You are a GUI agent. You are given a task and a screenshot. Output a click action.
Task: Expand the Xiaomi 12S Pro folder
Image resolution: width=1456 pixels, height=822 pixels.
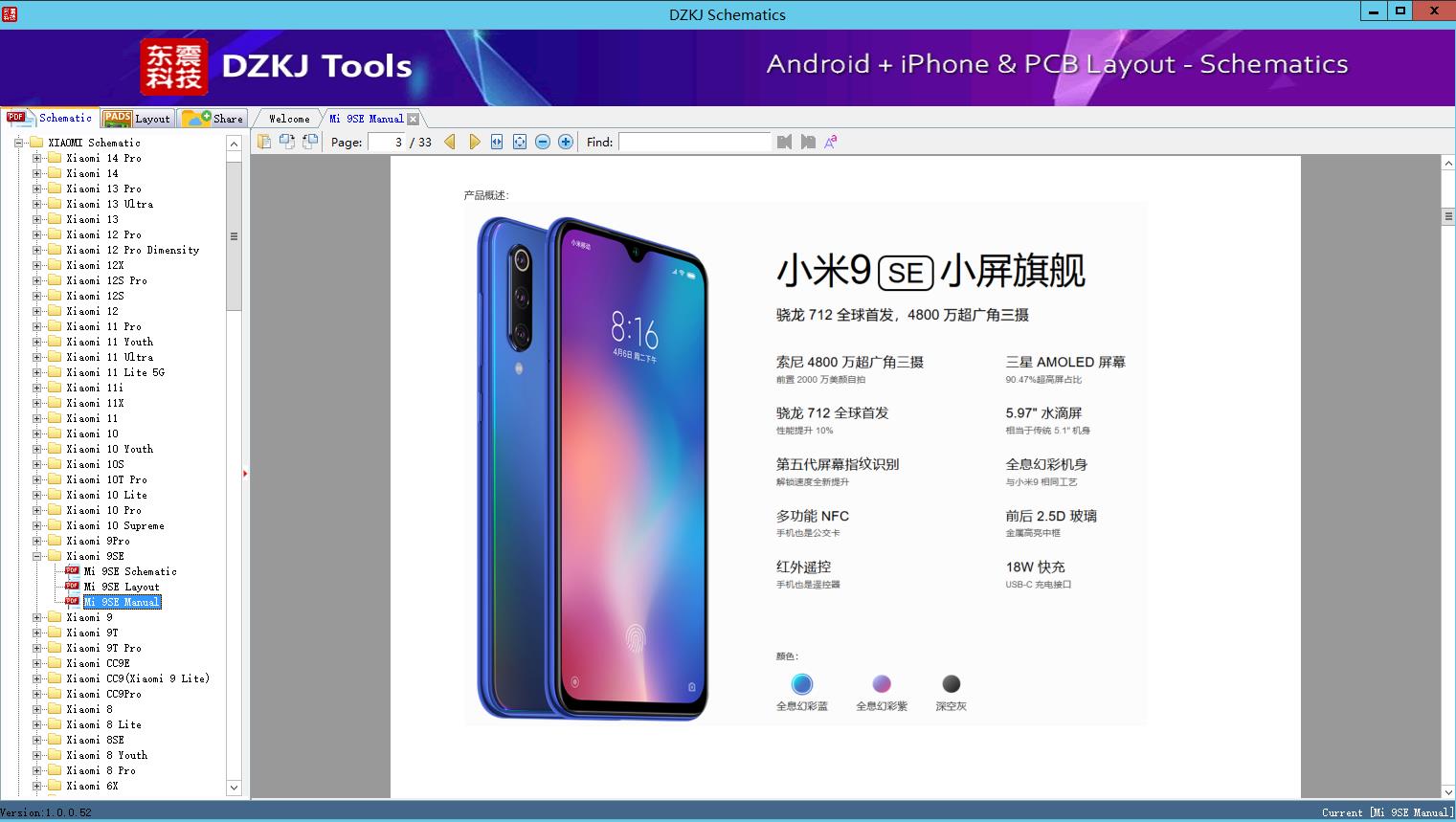coord(36,280)
